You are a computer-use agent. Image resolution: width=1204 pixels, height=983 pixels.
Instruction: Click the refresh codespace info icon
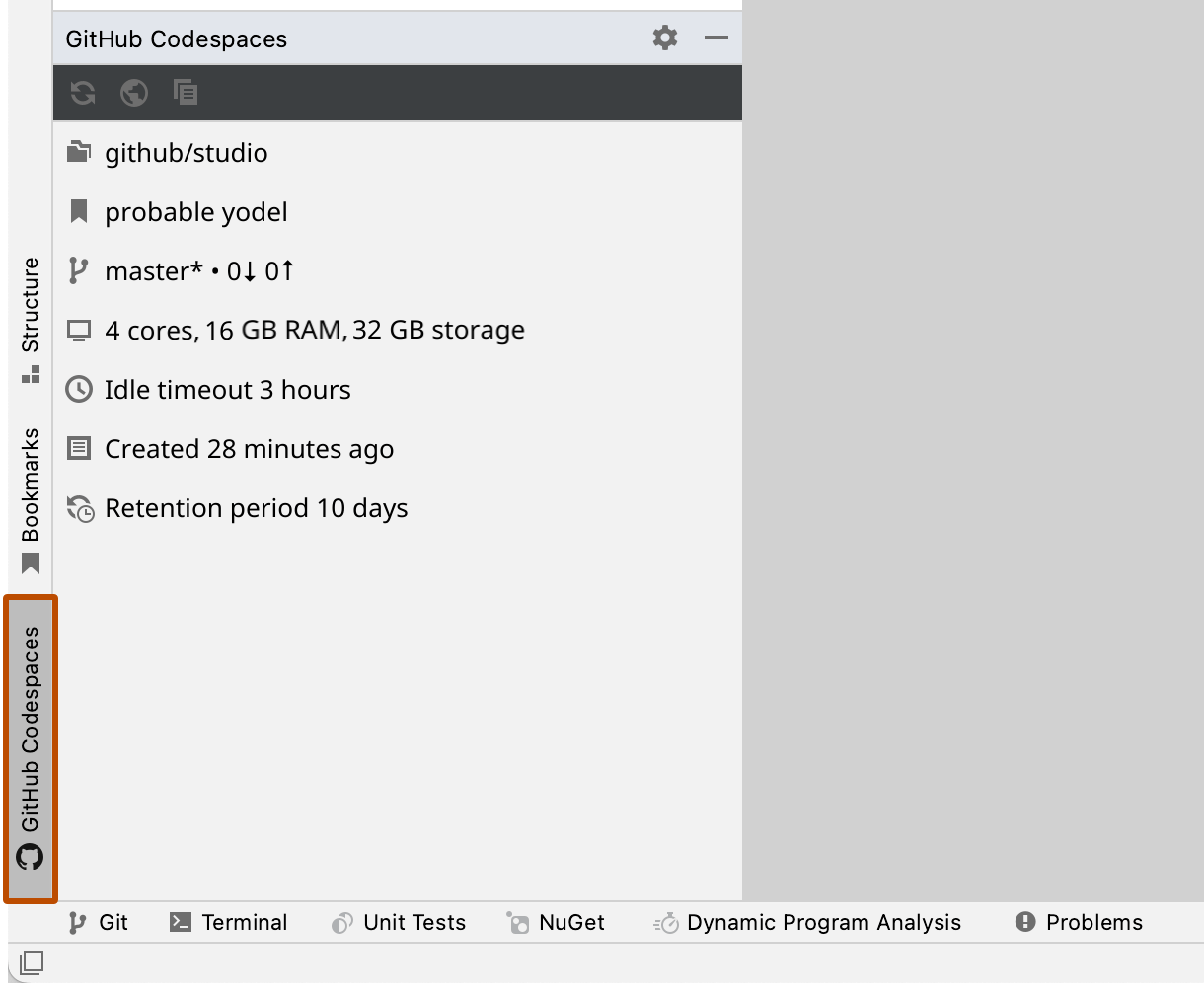click(83, 92)
